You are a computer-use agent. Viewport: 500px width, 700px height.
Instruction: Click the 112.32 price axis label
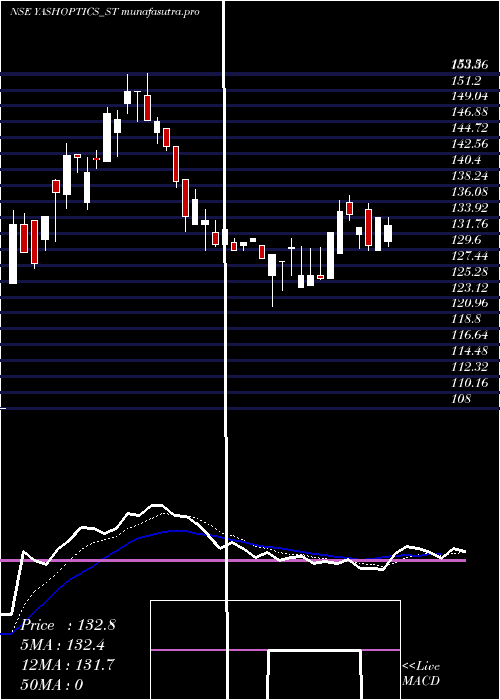point(469,367)
